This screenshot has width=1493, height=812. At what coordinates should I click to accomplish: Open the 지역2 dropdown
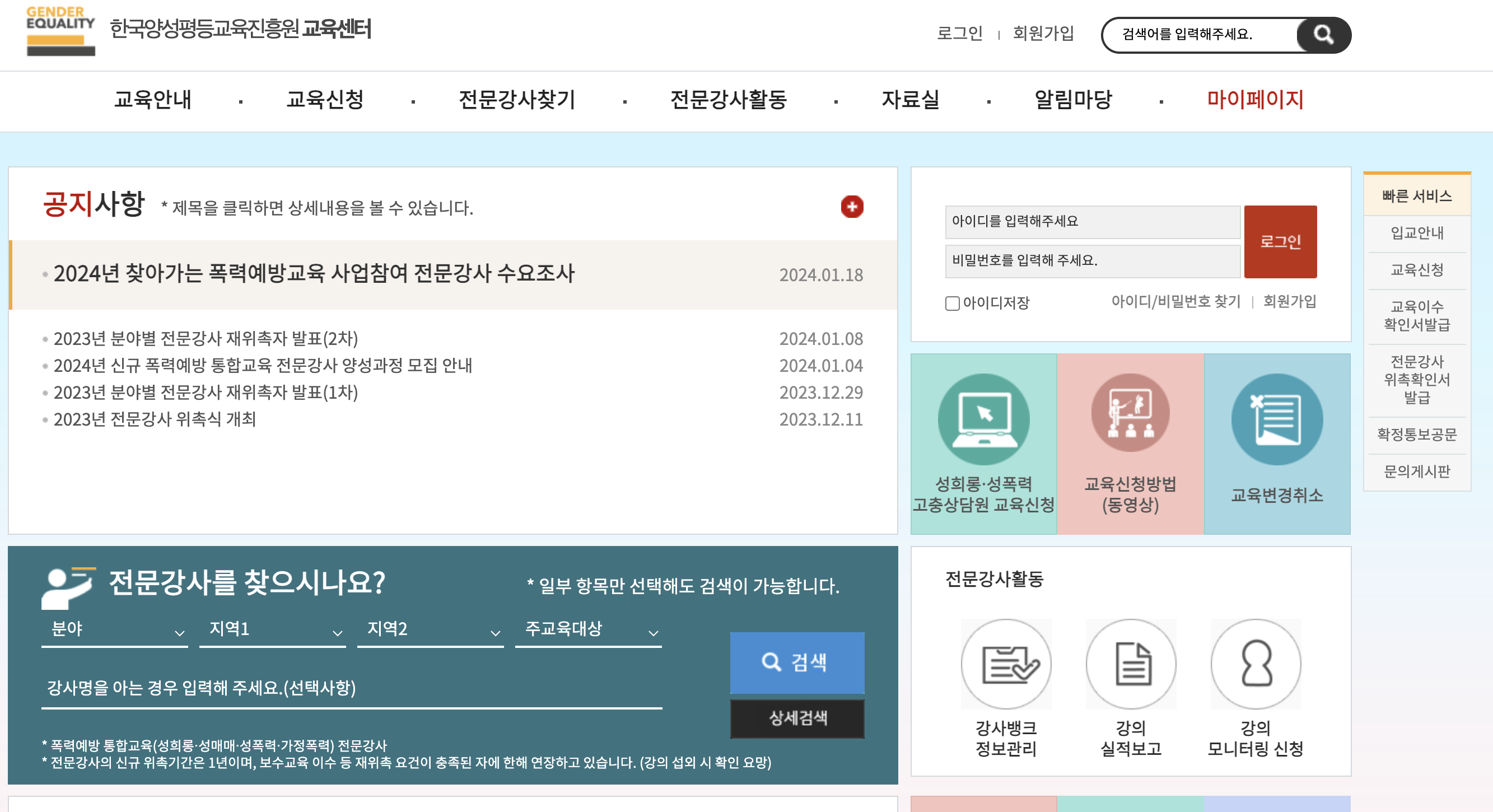[430, 631]
